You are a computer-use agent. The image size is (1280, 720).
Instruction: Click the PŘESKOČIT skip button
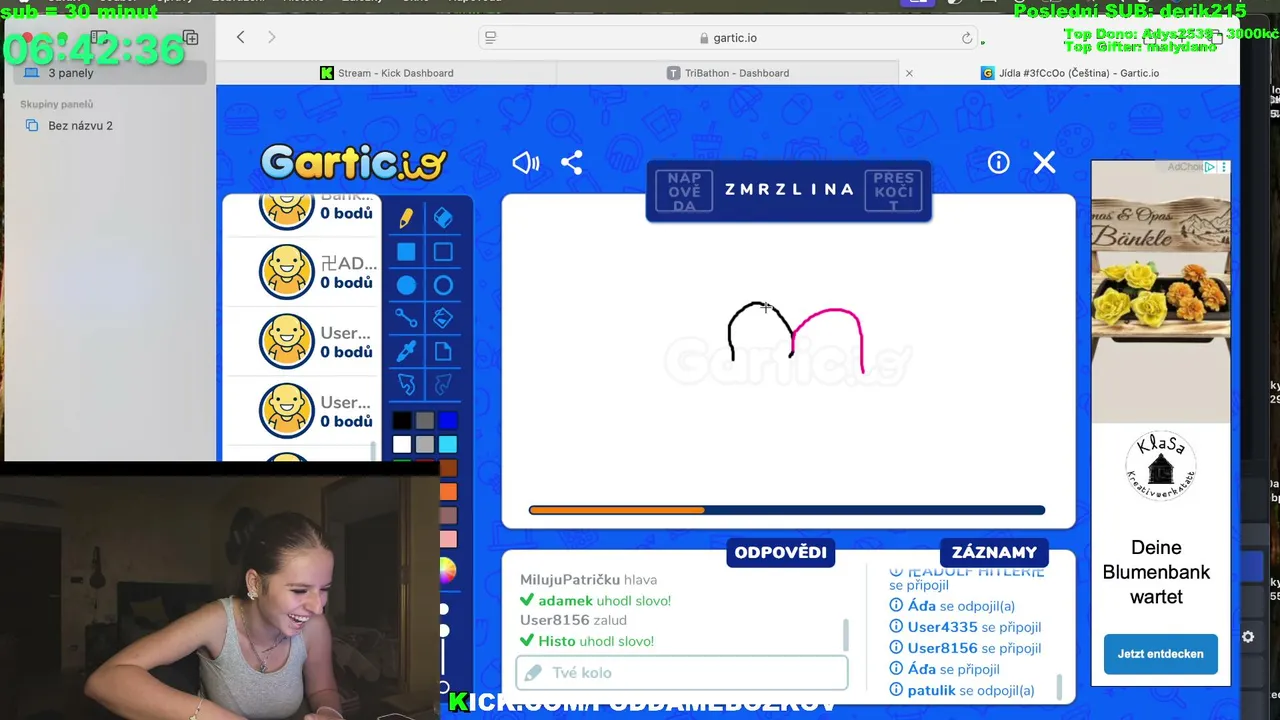pyautogui.click(x=894, y=191)
